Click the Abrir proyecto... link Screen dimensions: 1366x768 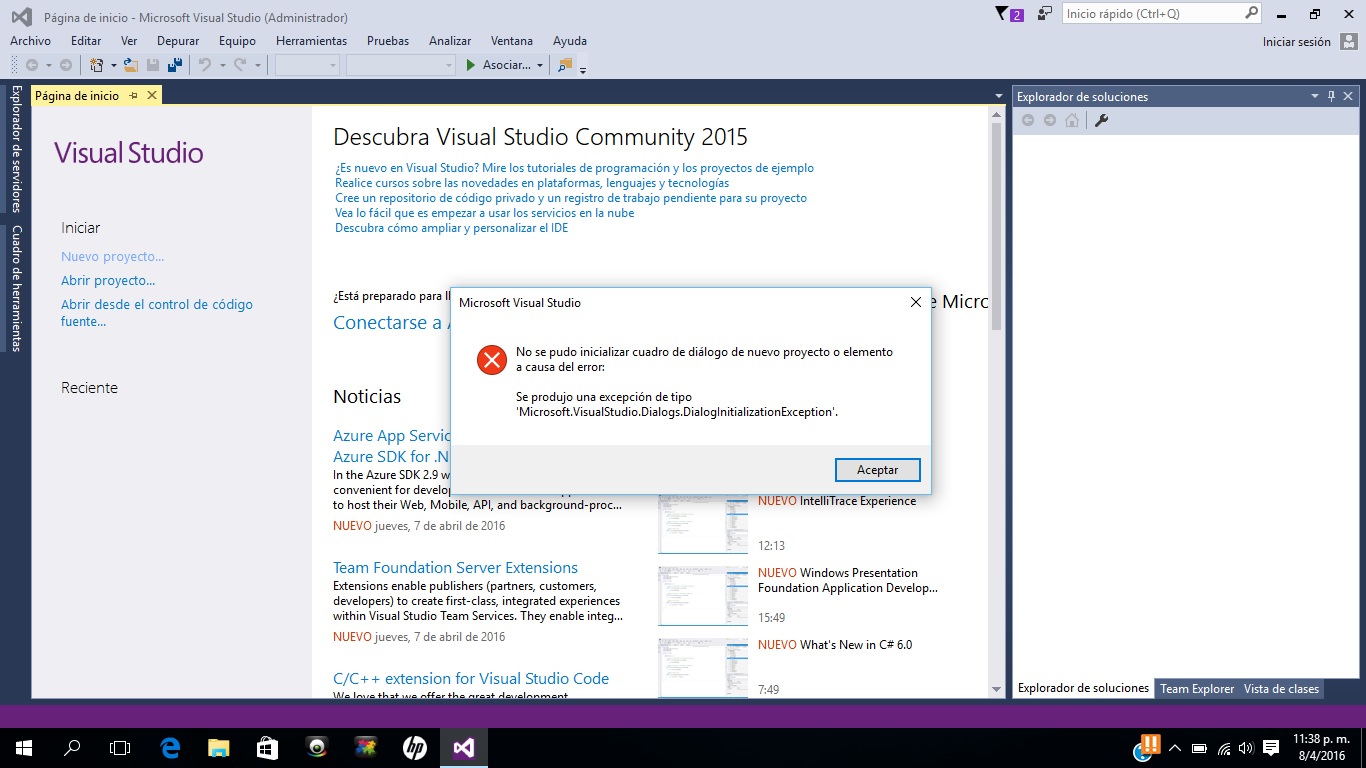[x=108, y=281]
